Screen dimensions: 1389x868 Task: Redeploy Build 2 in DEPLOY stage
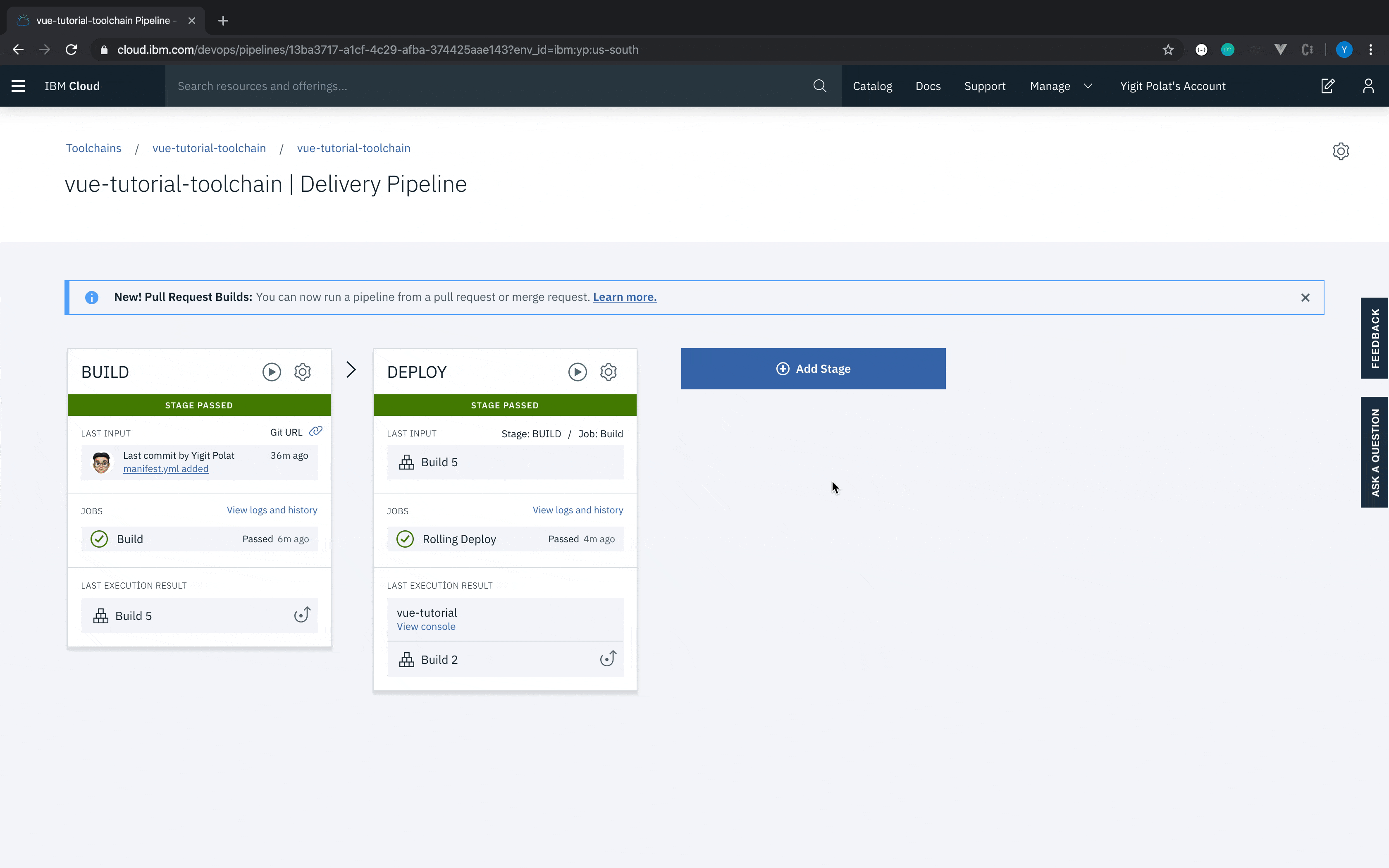coord(608,658)
